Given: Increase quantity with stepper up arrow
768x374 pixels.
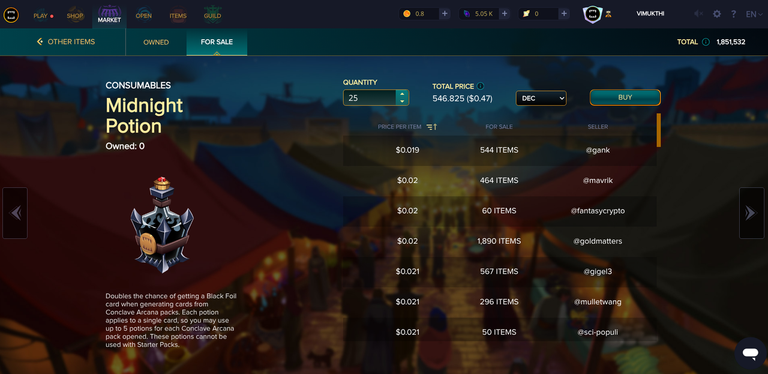Looking at the screenshot, I should pyautogui.click(x=402, y=94).
